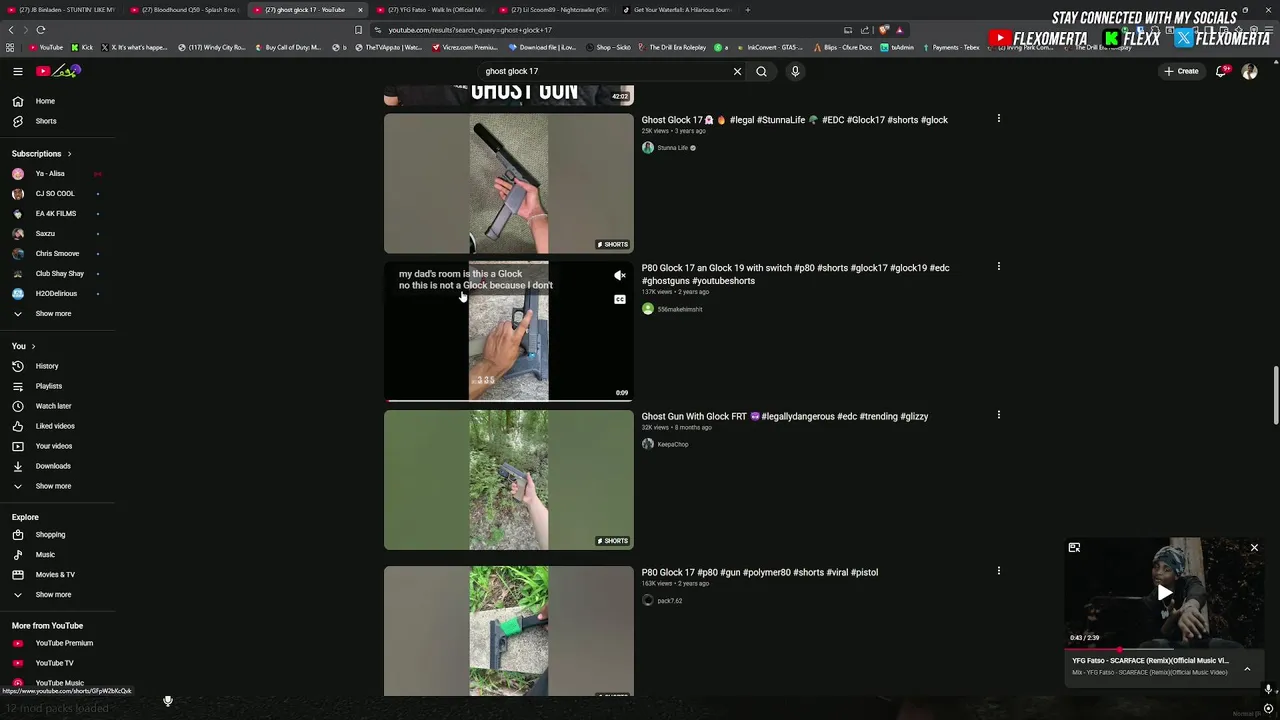Toggle captions on the hovered preview
Screen dimensions: 1280x720
tap(620, 299)
